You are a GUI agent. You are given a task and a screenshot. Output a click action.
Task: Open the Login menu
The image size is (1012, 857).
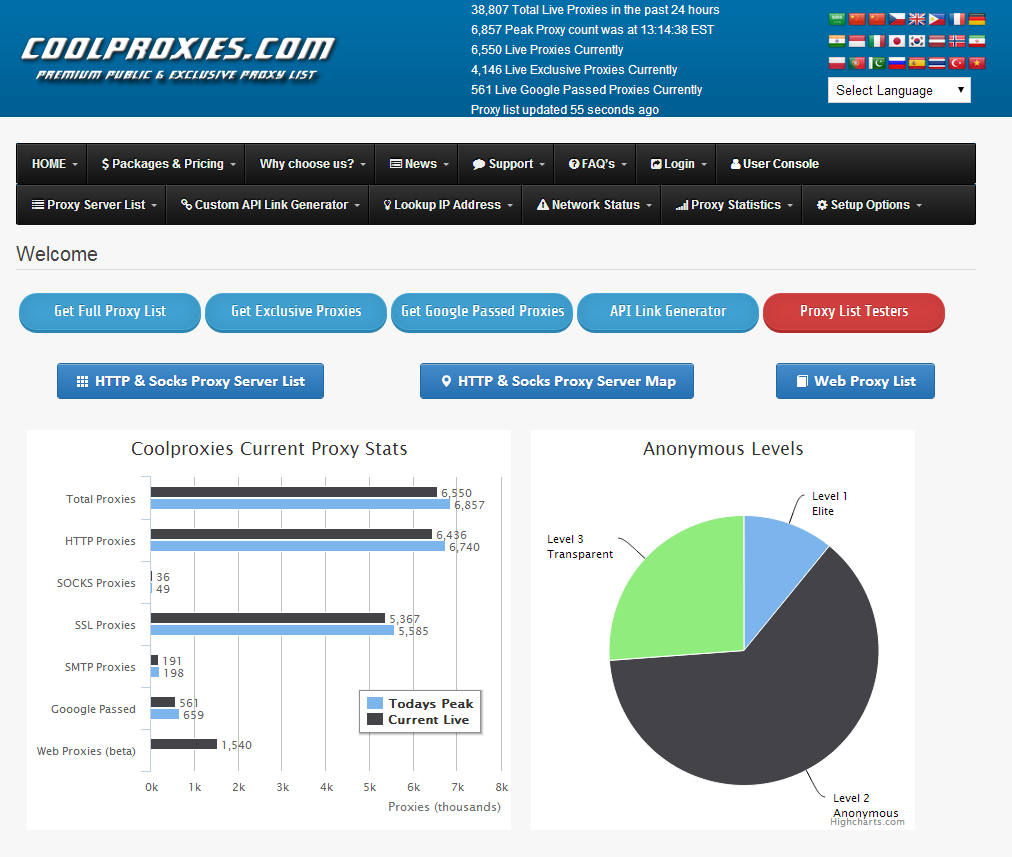678,164
